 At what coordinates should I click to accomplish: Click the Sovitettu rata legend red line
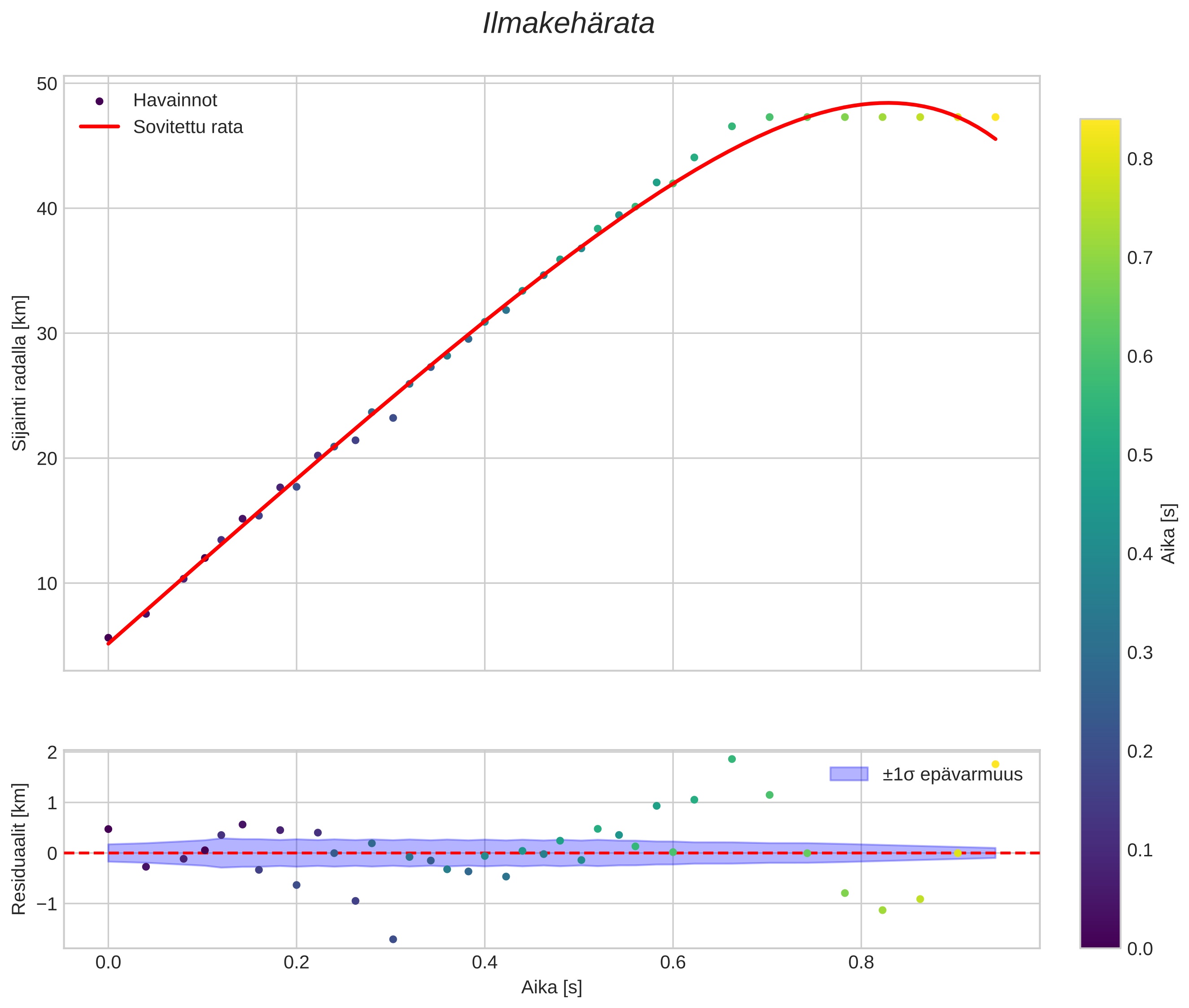(100, 127)
